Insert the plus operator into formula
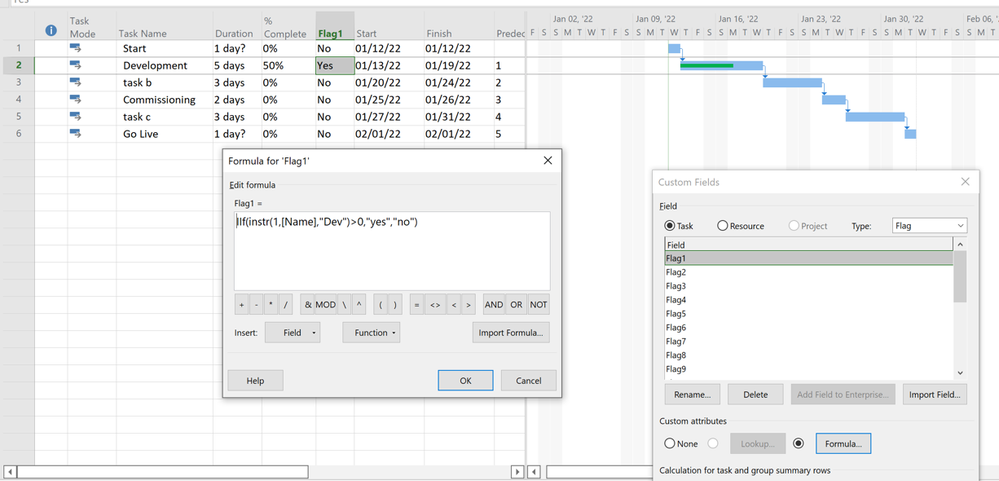This screenshot has height=481, width=999. tap(241, 305)
